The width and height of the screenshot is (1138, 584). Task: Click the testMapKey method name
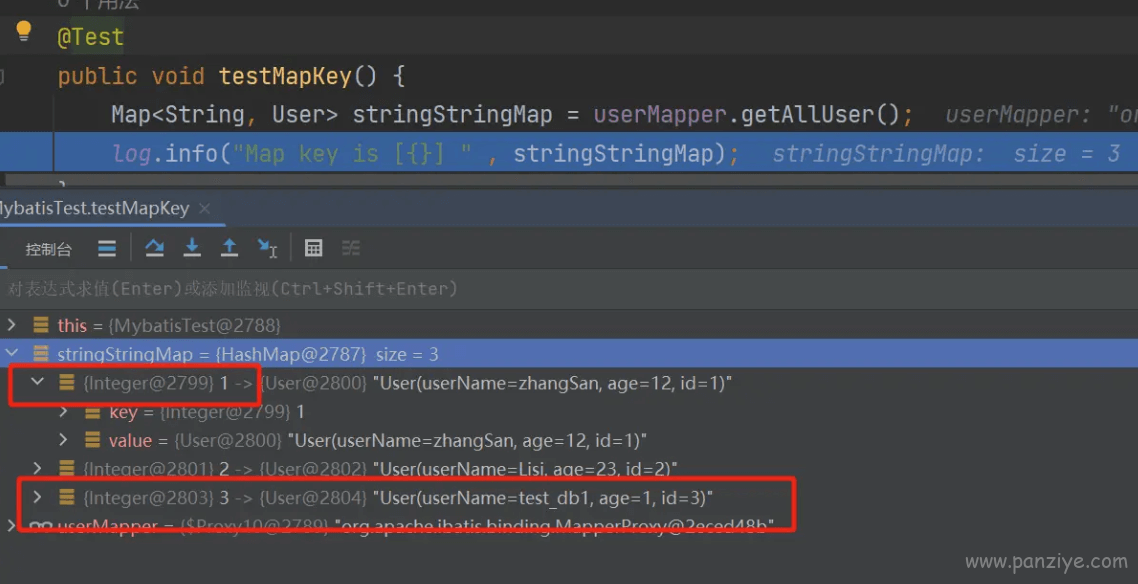pos(285,75)
